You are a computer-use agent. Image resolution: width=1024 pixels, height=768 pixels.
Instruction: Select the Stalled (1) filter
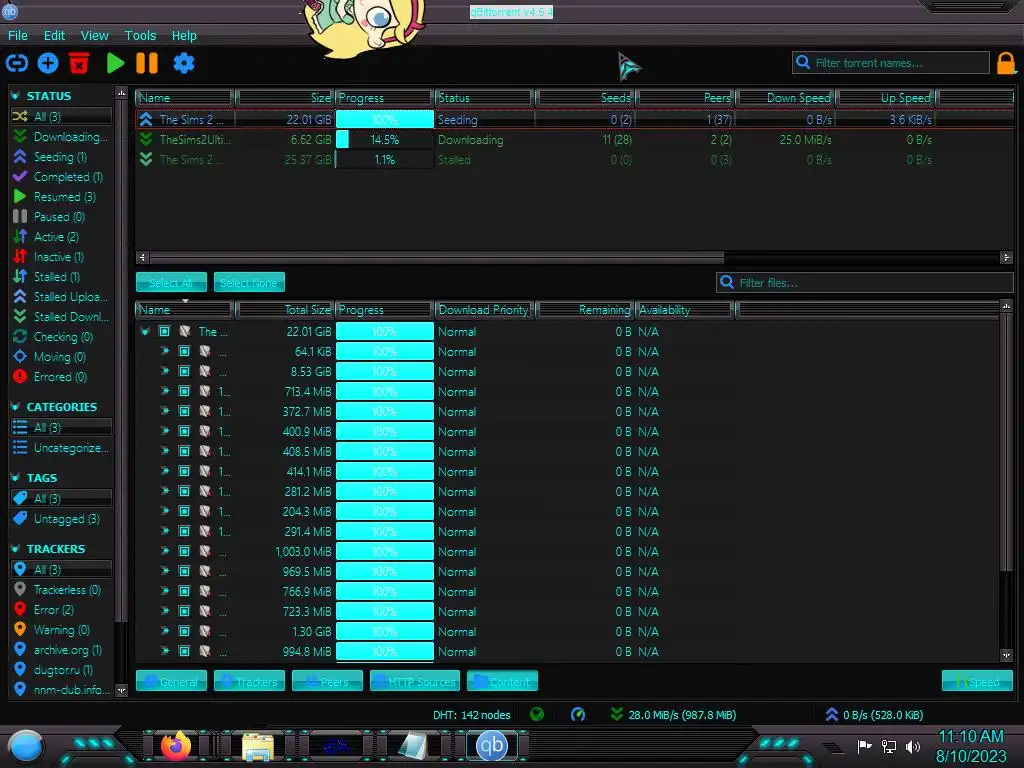(x=60, y=277)
